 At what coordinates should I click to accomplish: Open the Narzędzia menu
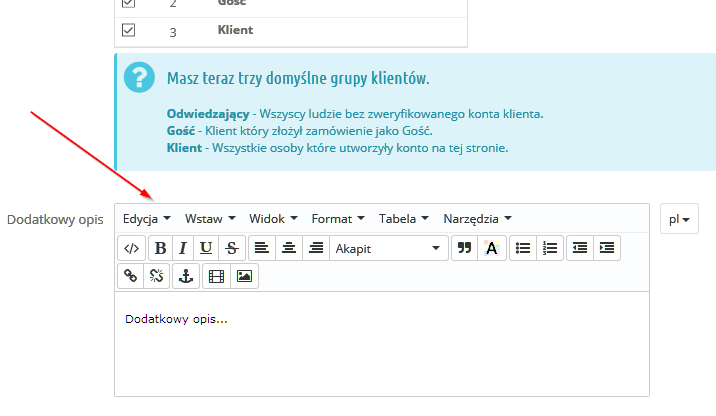pyautogui.click(x=477, y=218)
